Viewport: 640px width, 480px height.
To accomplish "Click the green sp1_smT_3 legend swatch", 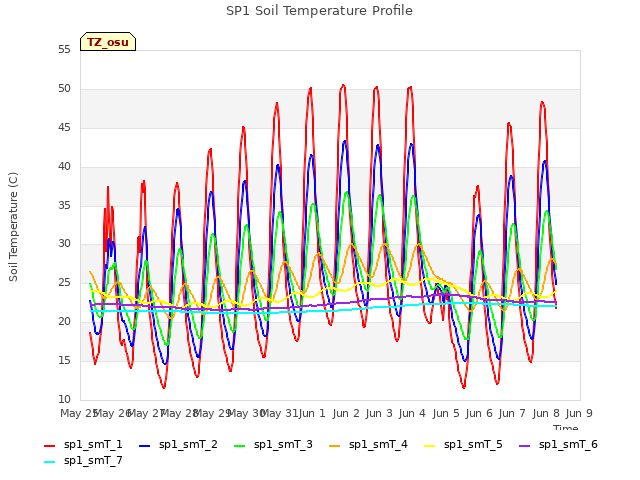I will (240, 446).
